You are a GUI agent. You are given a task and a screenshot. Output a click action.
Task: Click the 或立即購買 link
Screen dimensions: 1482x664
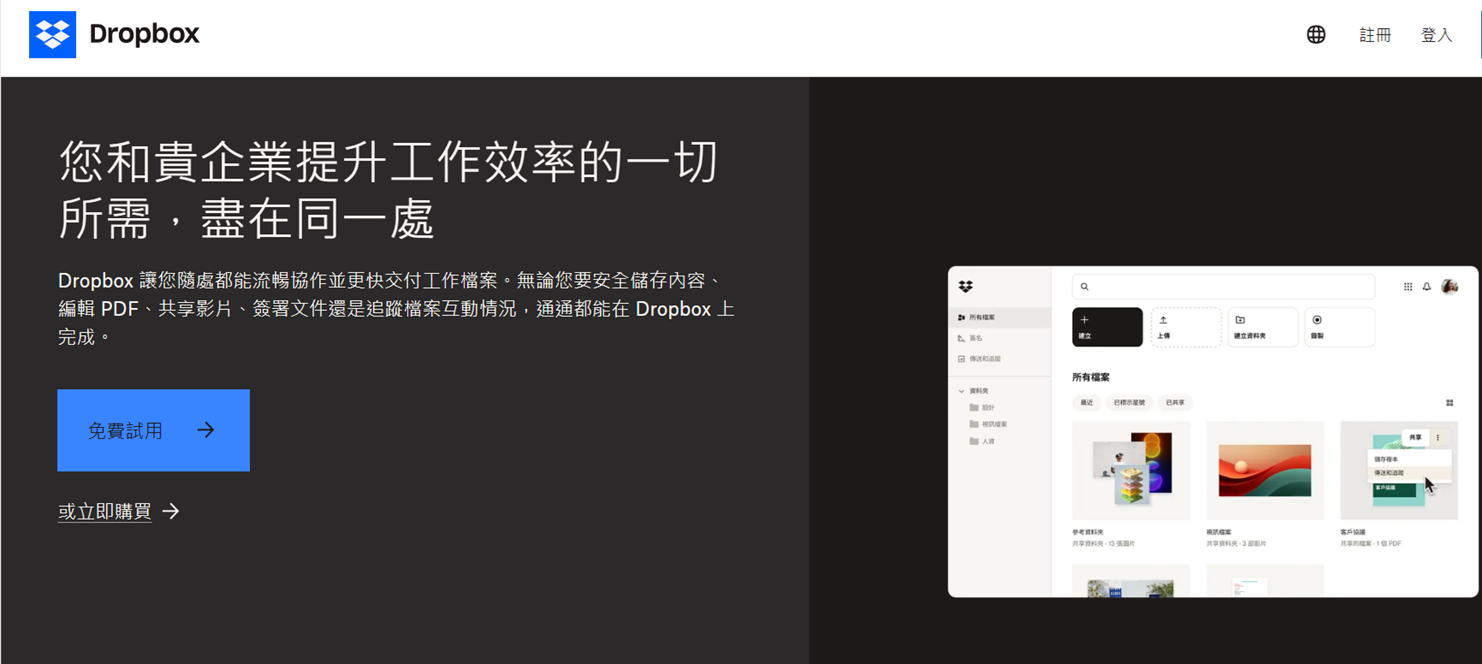click(x=105, y=511)
